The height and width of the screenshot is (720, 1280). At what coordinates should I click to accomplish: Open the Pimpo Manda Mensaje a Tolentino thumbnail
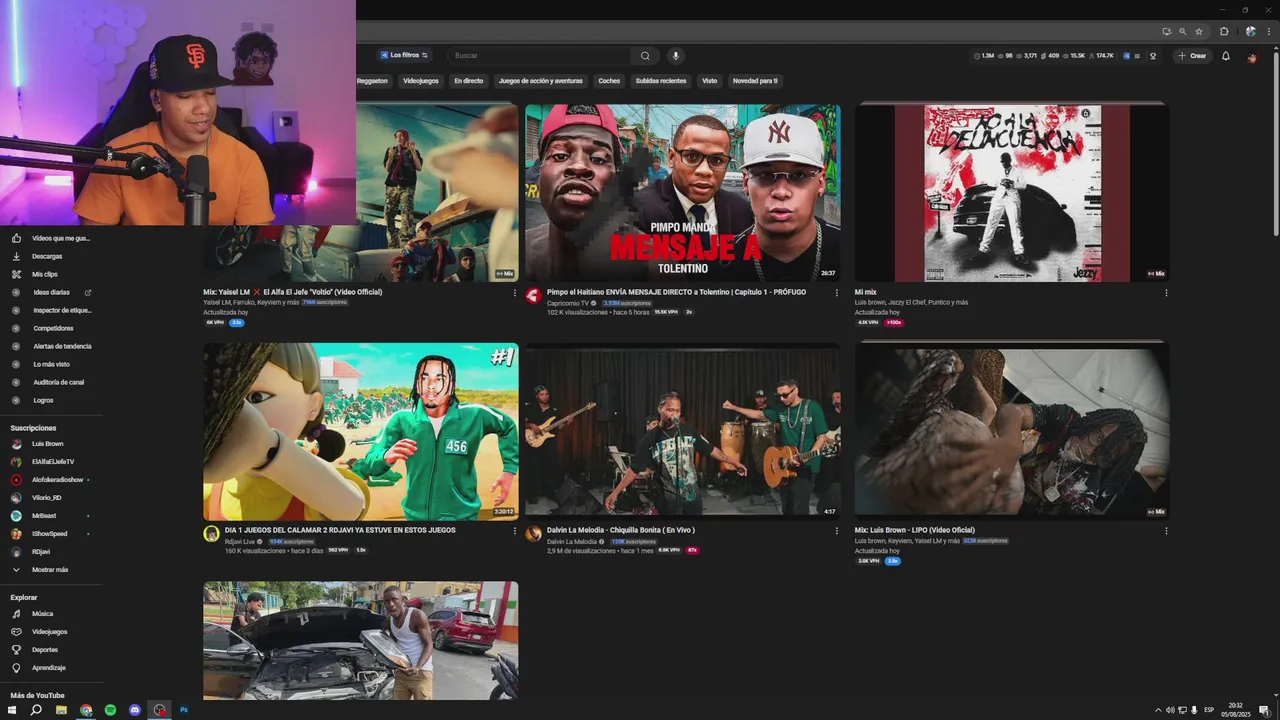pyautogui.click(x=682, y=192)
